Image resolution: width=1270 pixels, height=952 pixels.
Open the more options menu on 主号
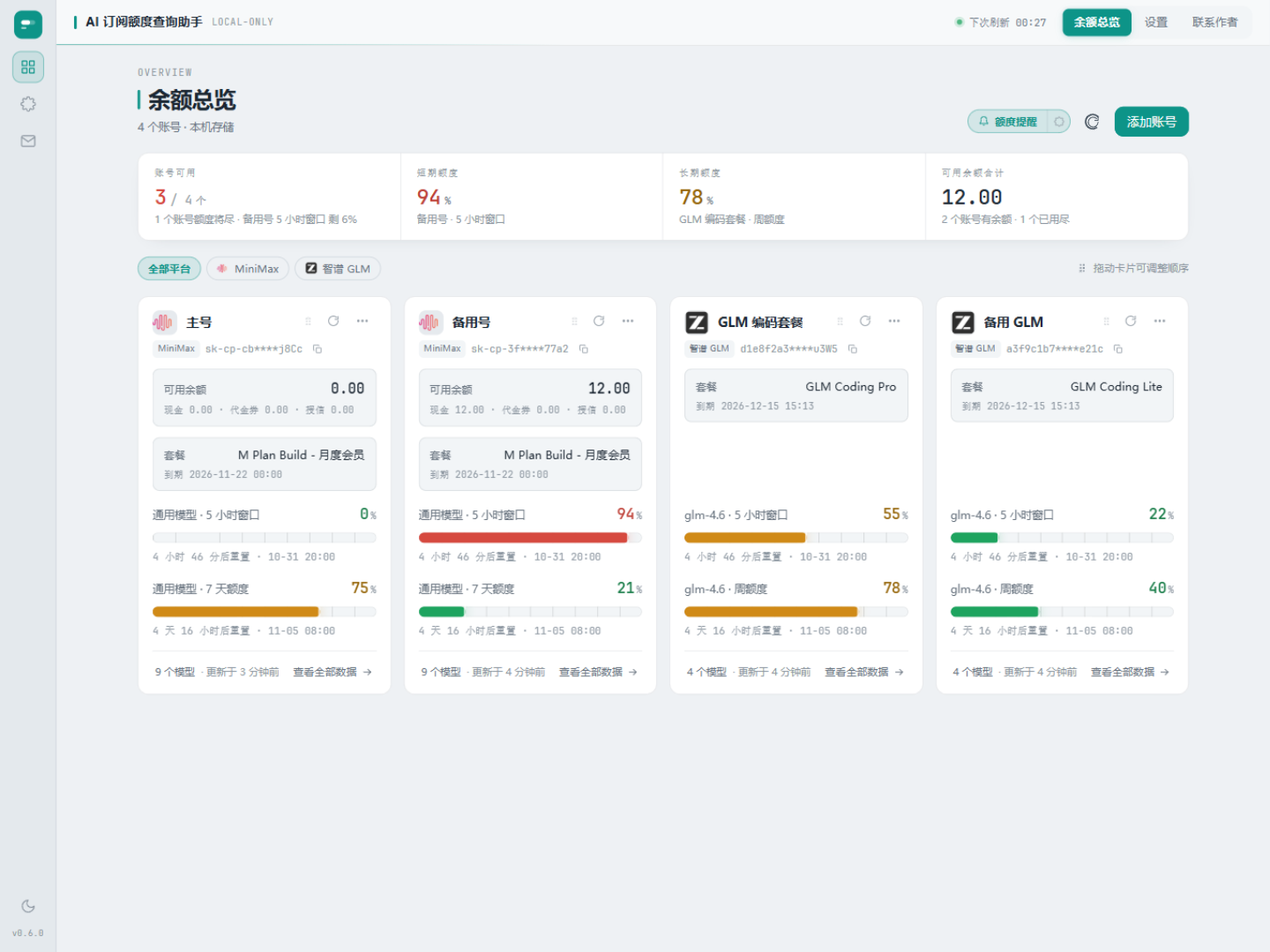(362, 321)
